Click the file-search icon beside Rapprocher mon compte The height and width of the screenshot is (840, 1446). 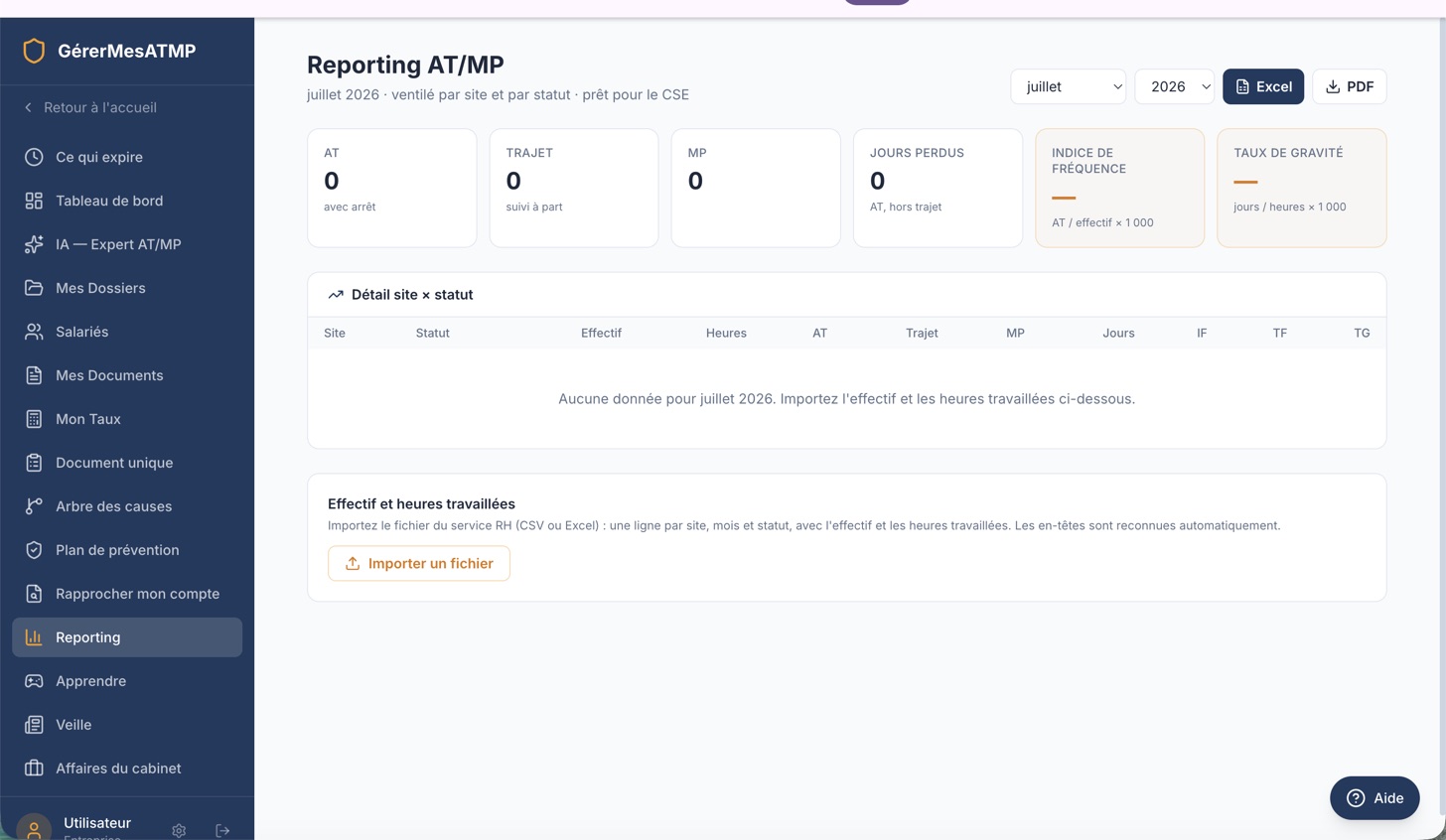(x=34, y=594)
